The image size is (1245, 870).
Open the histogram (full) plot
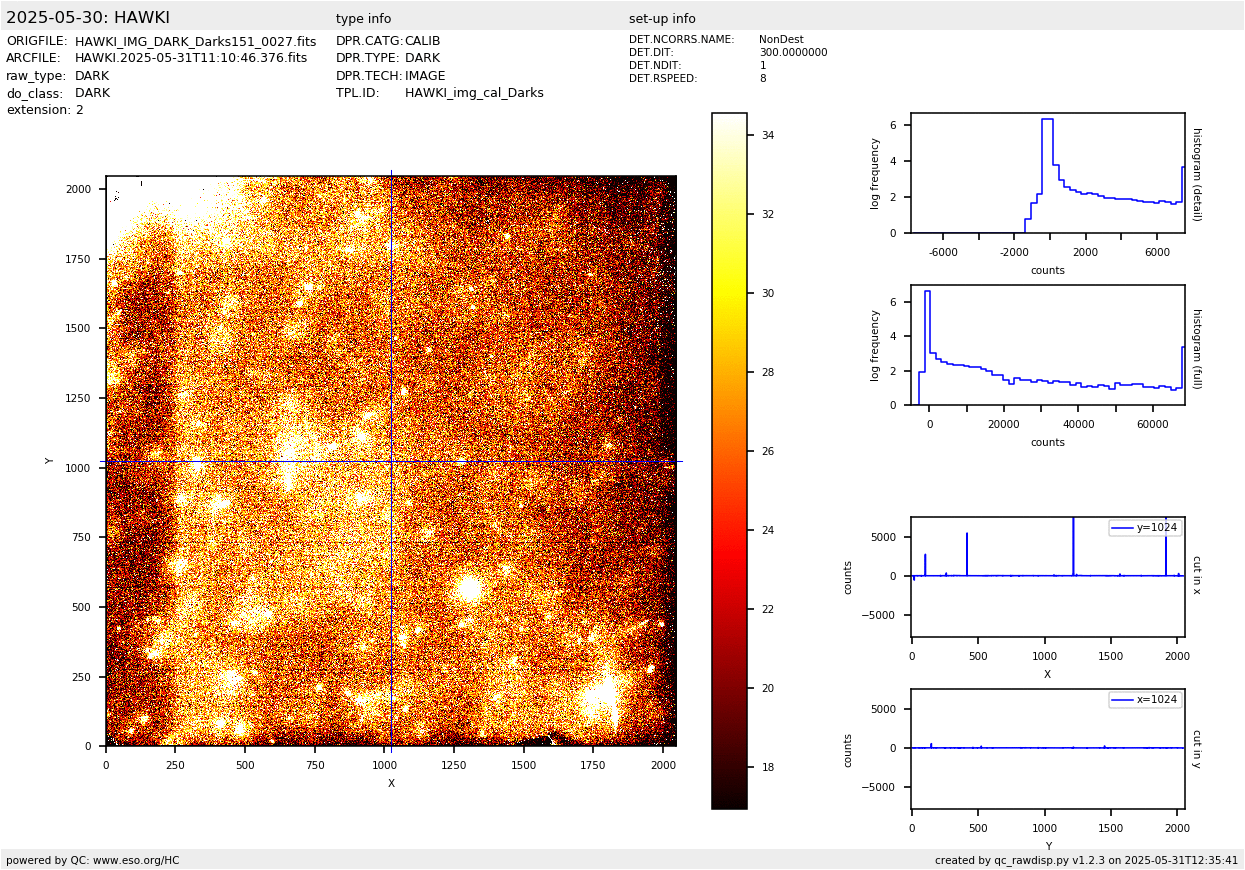1047,345
